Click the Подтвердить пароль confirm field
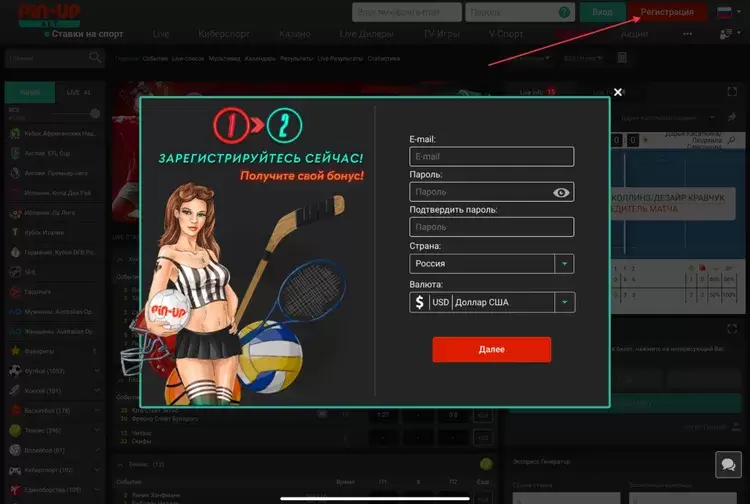The width and height of the screenshot is (750, 504). click(492, 227)
